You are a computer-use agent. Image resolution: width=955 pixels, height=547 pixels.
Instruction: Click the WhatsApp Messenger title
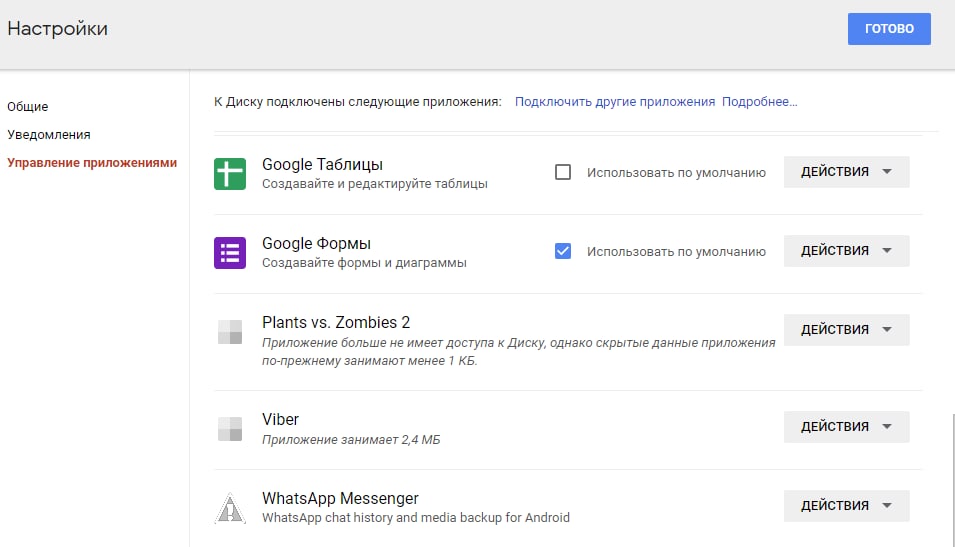(x=340, y=498)
